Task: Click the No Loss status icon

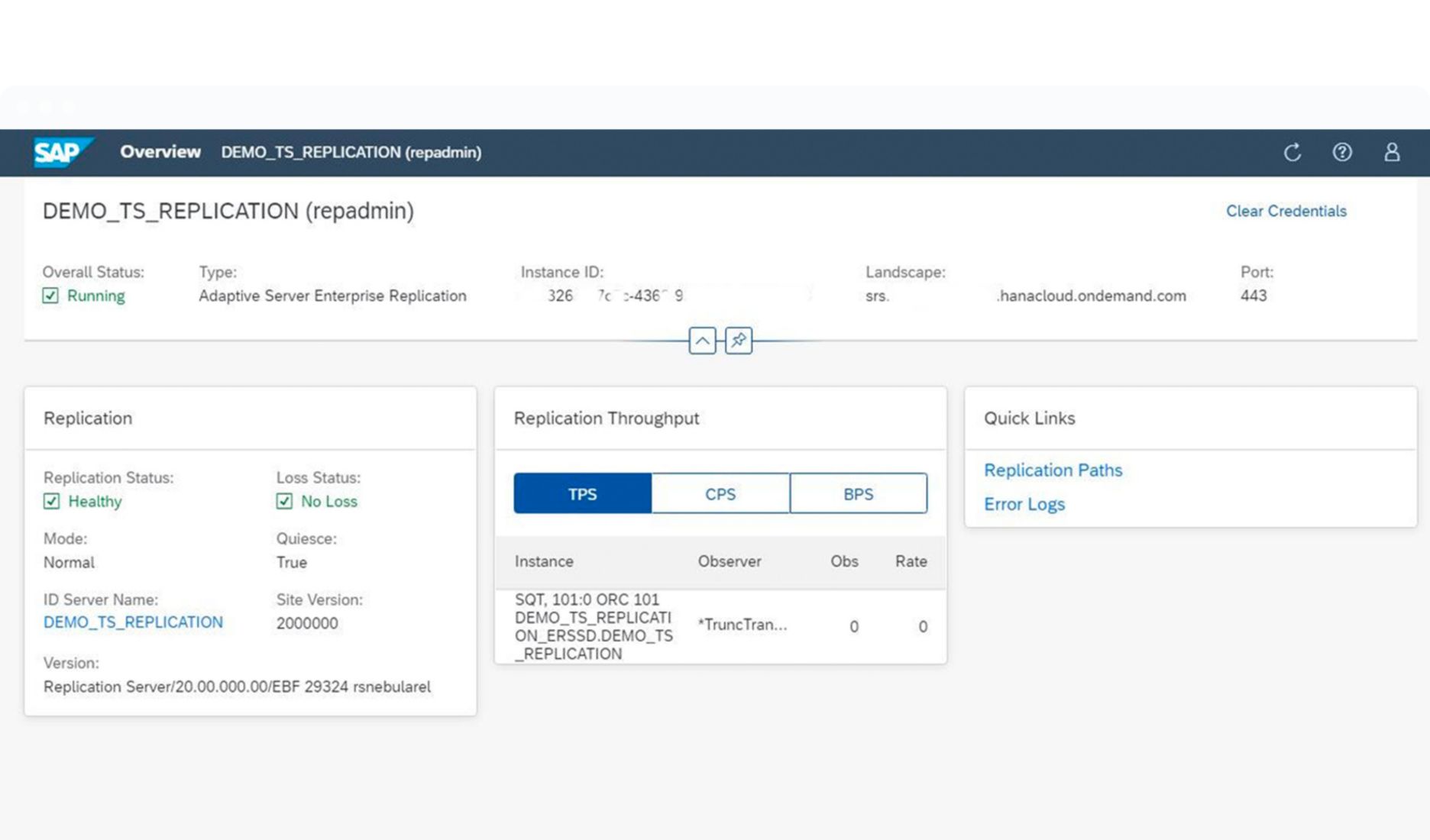Action: coord(284,501)
